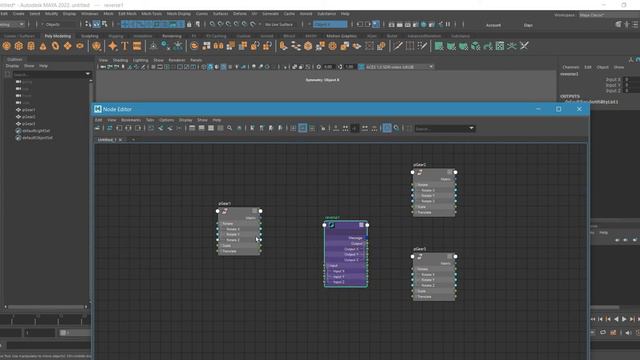640x360 pixels.
Task: Open the Display menu in the Outliner
Action: [x=12, y=66]
